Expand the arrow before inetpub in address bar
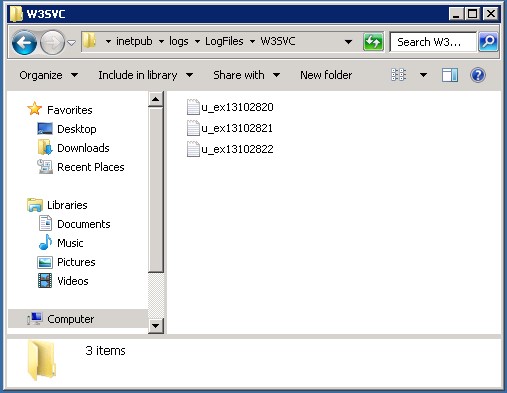 coord(108,42)
